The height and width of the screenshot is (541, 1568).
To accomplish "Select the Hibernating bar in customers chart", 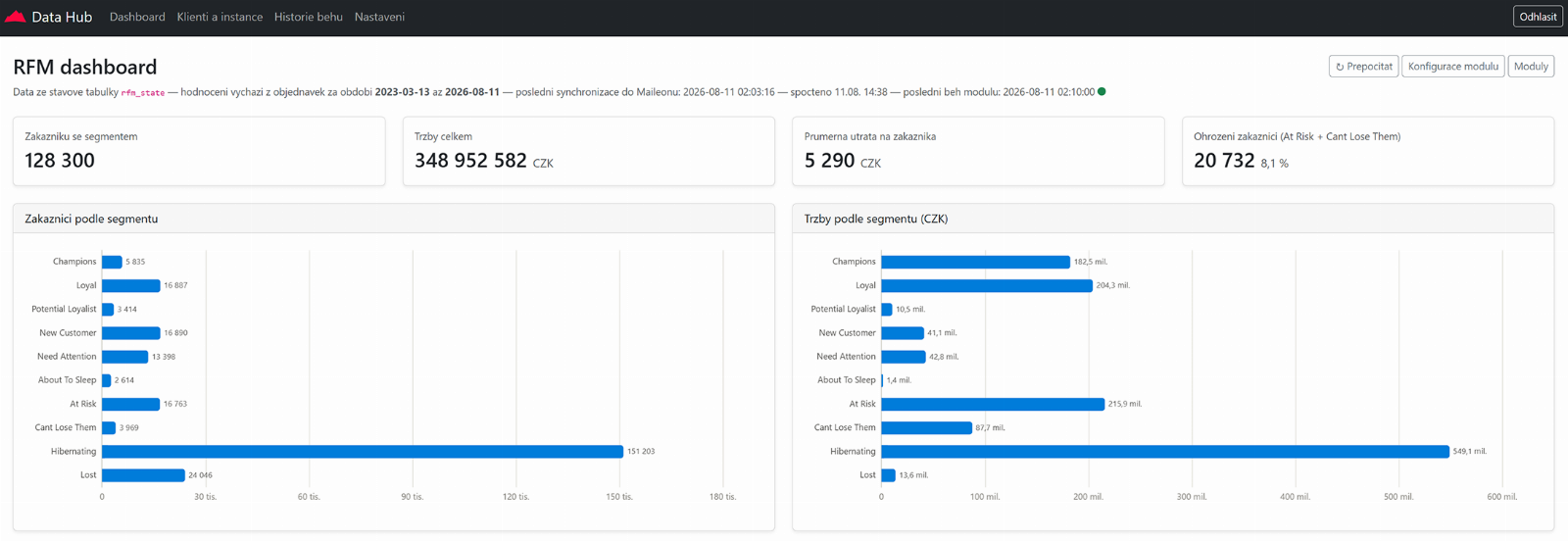I will tap(363, 452).
